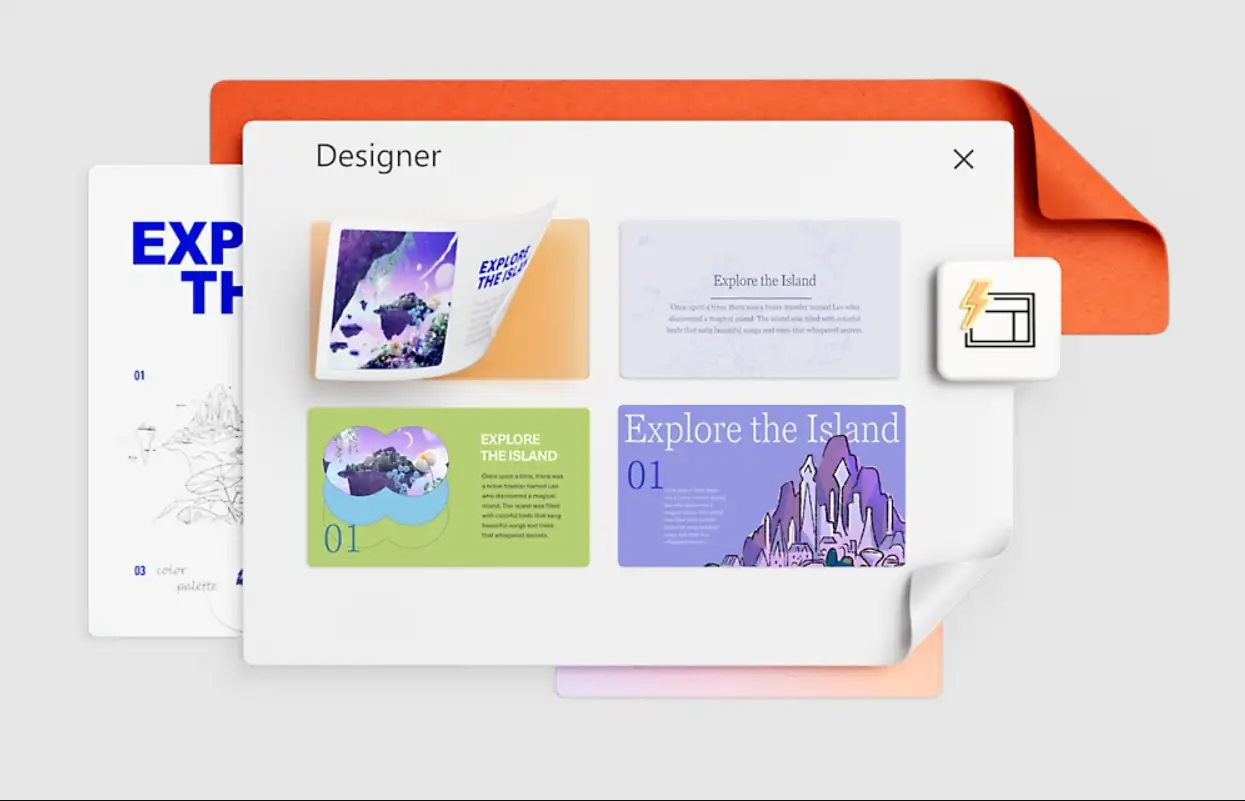1245x801 pixels.
Task: Click the white EXPLORE THE ISLAND heading on green
Action: (518, 447)
